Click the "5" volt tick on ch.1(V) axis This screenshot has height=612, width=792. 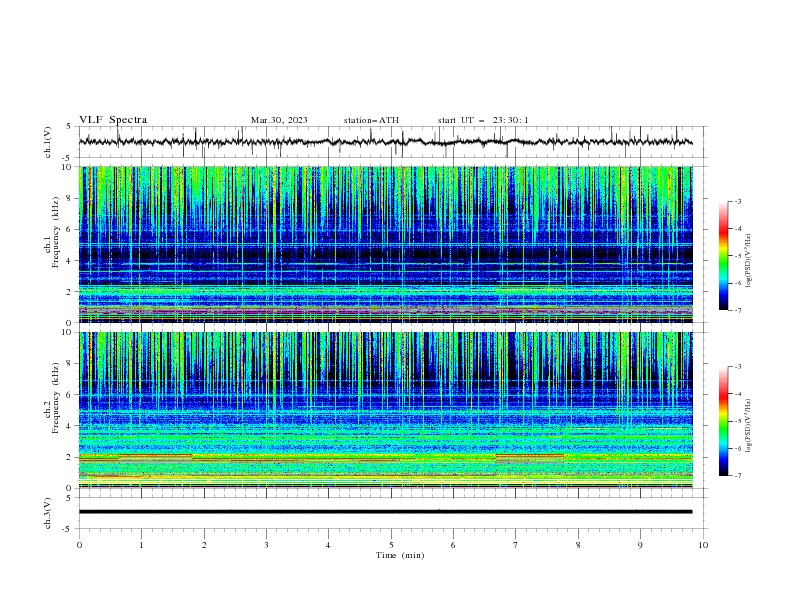pos(69,126)
